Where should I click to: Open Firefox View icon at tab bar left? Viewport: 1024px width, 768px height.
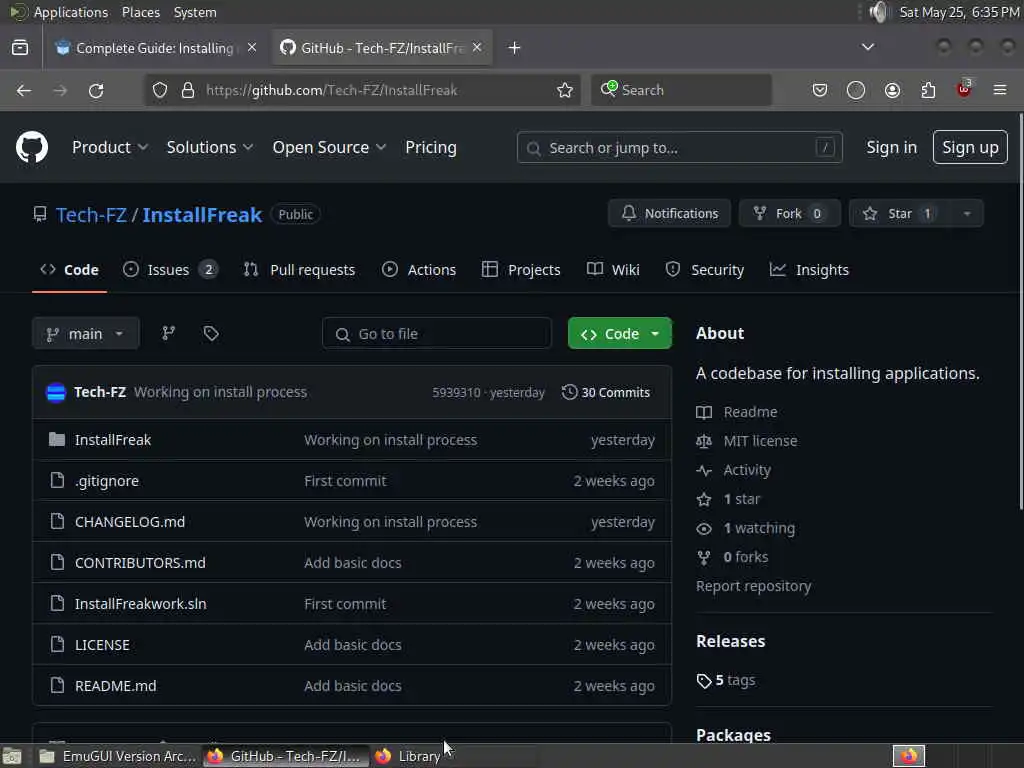[x=20, y=48]
